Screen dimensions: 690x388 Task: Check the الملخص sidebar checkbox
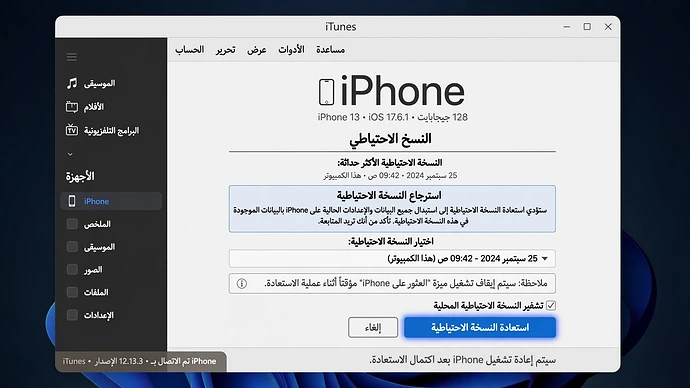(x=72, y=224)
